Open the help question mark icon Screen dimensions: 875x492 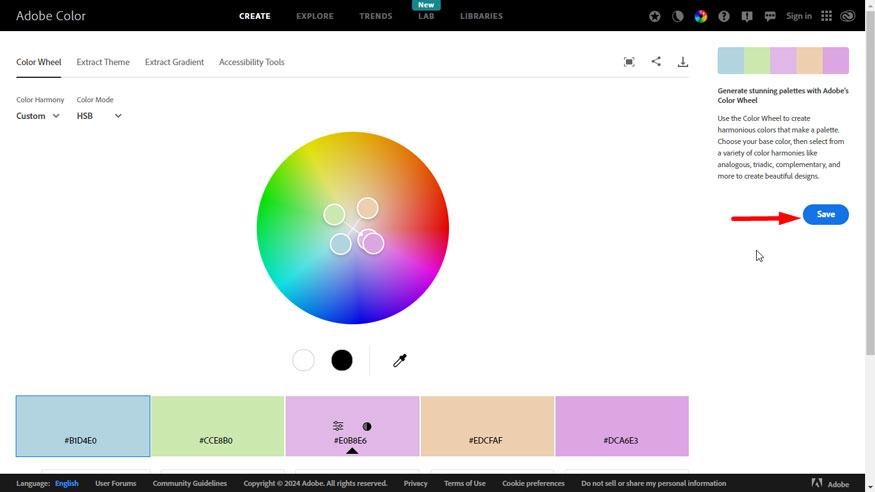(x=724, y=16)
